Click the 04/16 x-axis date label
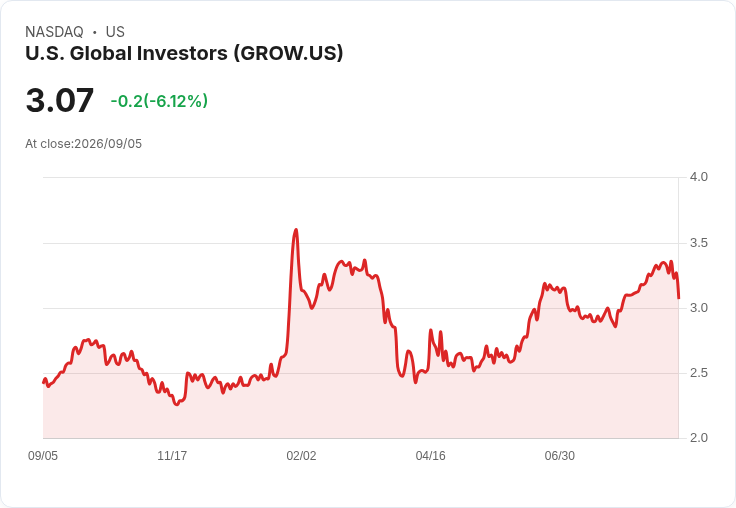This screenshot has width=736, height=508. coord(430,455)
